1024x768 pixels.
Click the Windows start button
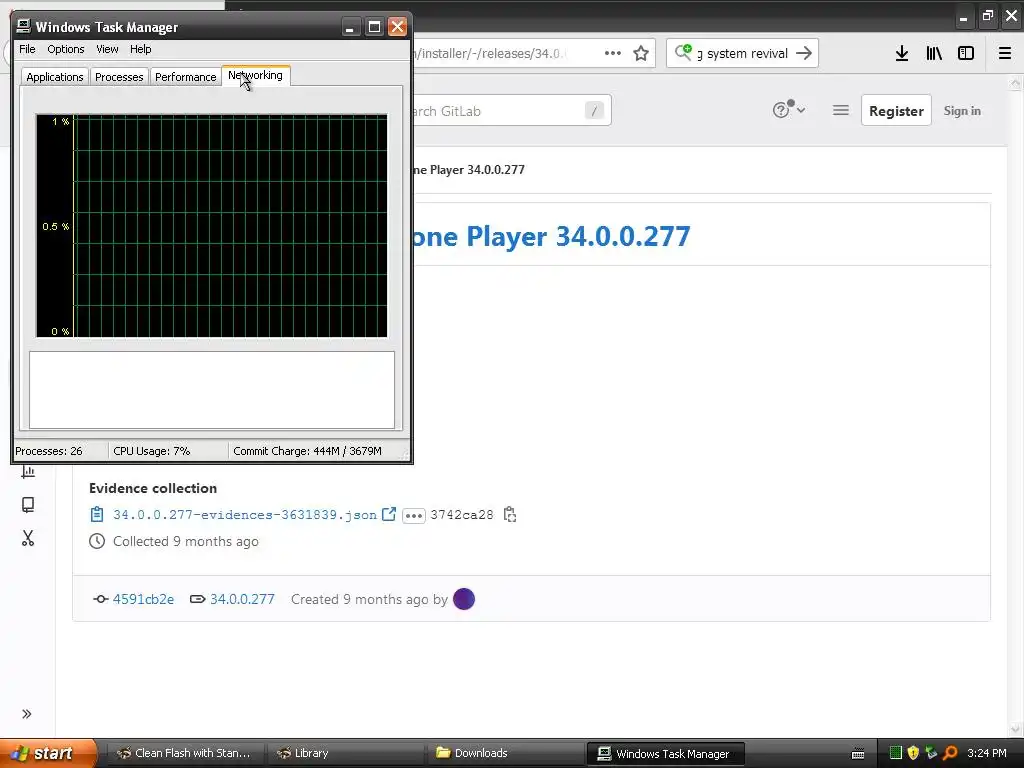point(48,753)
